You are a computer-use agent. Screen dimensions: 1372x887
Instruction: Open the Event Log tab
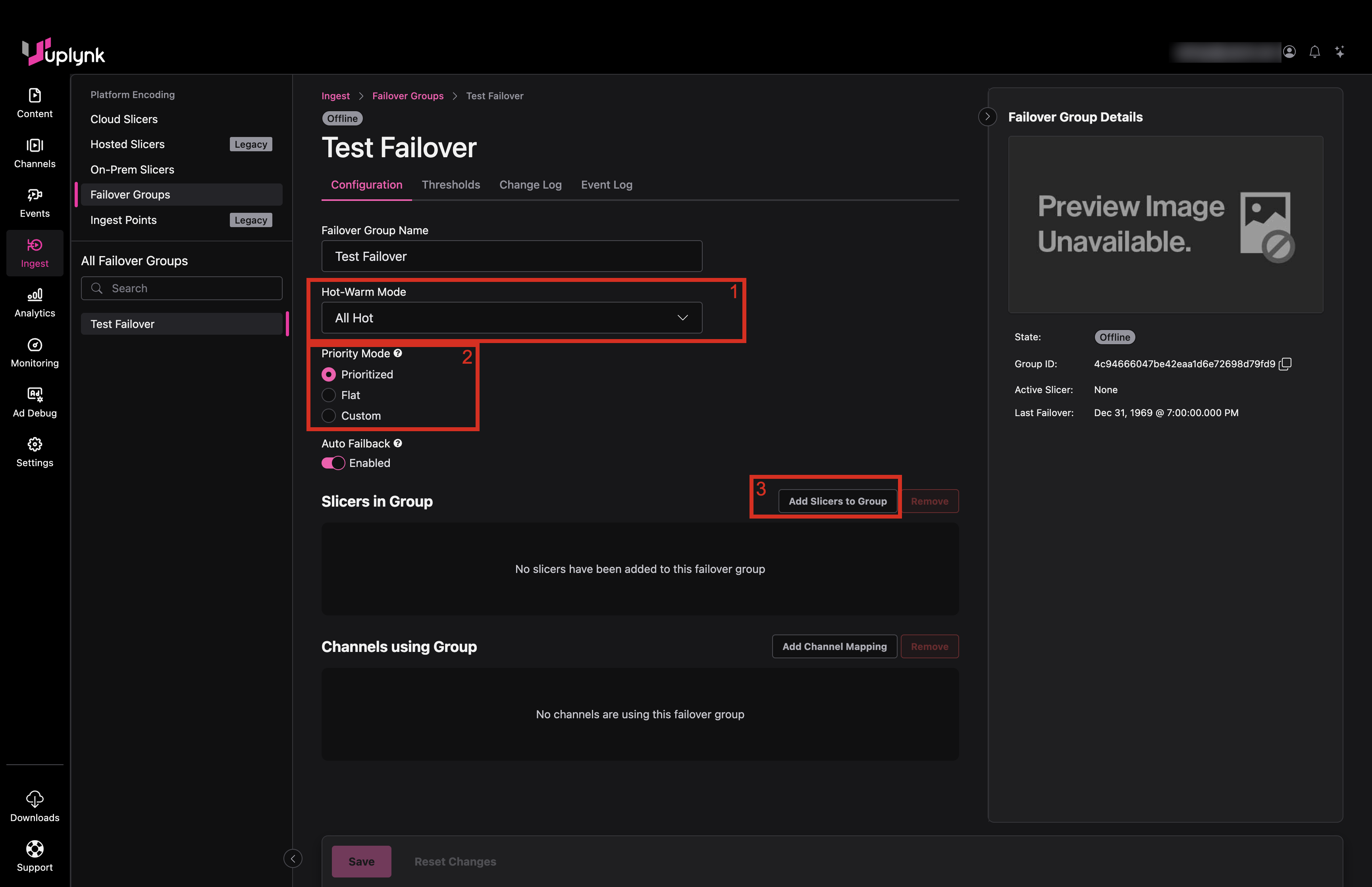tap(606, 185)
